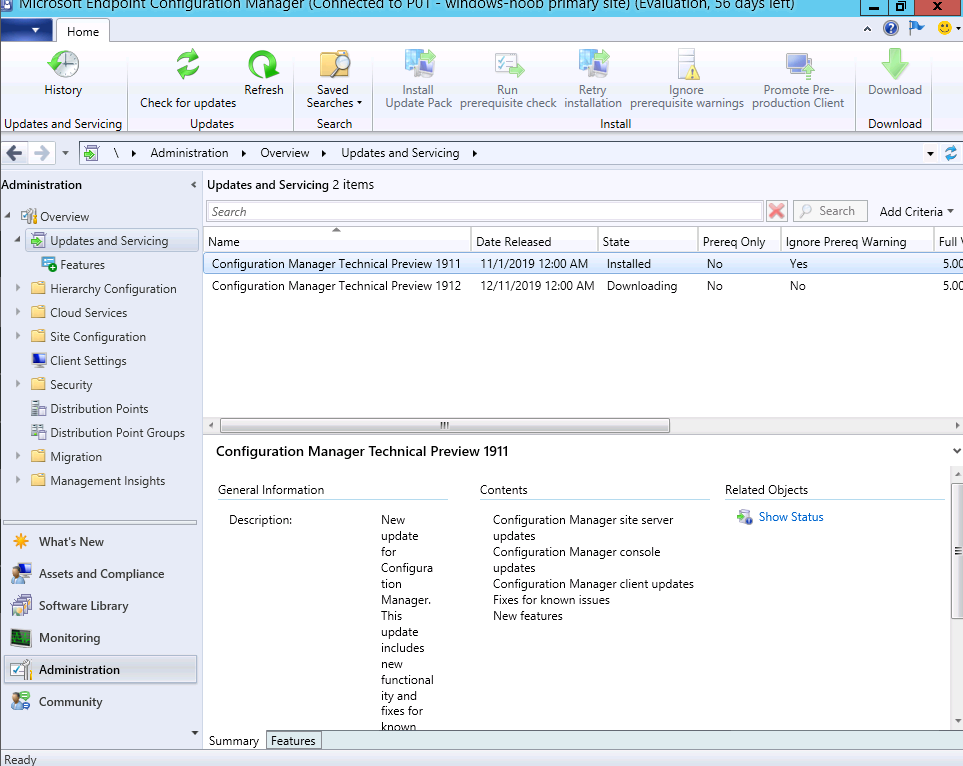Select the Administration workspace button
This screenshot has height=766, width=963.
click(100, 669)
